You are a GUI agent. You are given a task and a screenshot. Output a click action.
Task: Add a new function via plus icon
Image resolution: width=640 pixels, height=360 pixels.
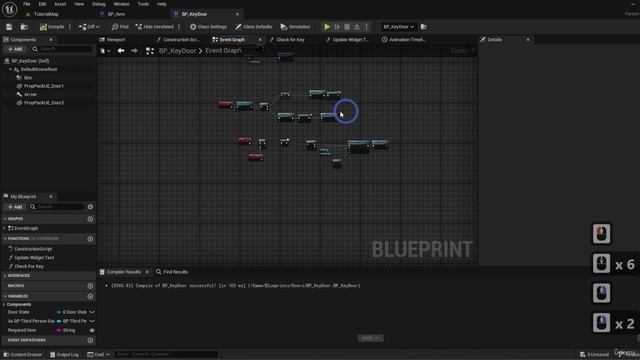90,239
